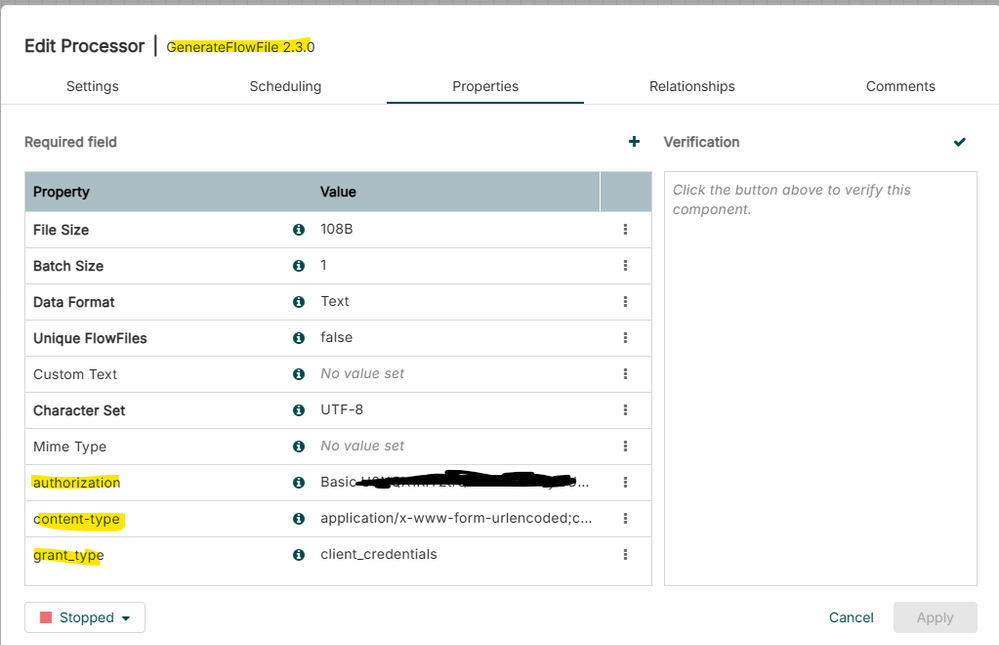The height and width of the screenshot is (645, 999).
Task: Open actions menu for authorization row
Action: coord(625,482)
